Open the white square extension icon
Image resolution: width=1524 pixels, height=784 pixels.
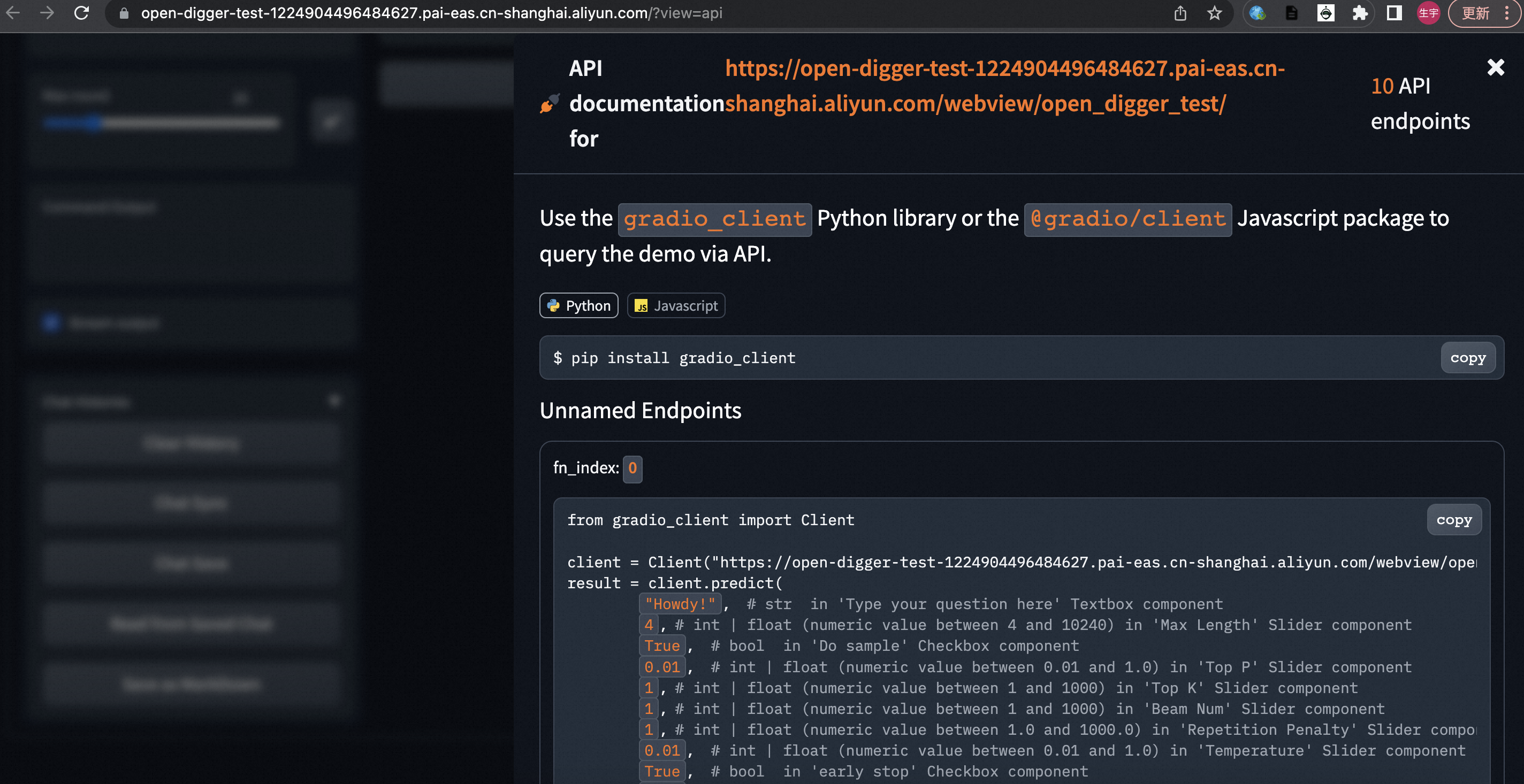(1326, 13)
